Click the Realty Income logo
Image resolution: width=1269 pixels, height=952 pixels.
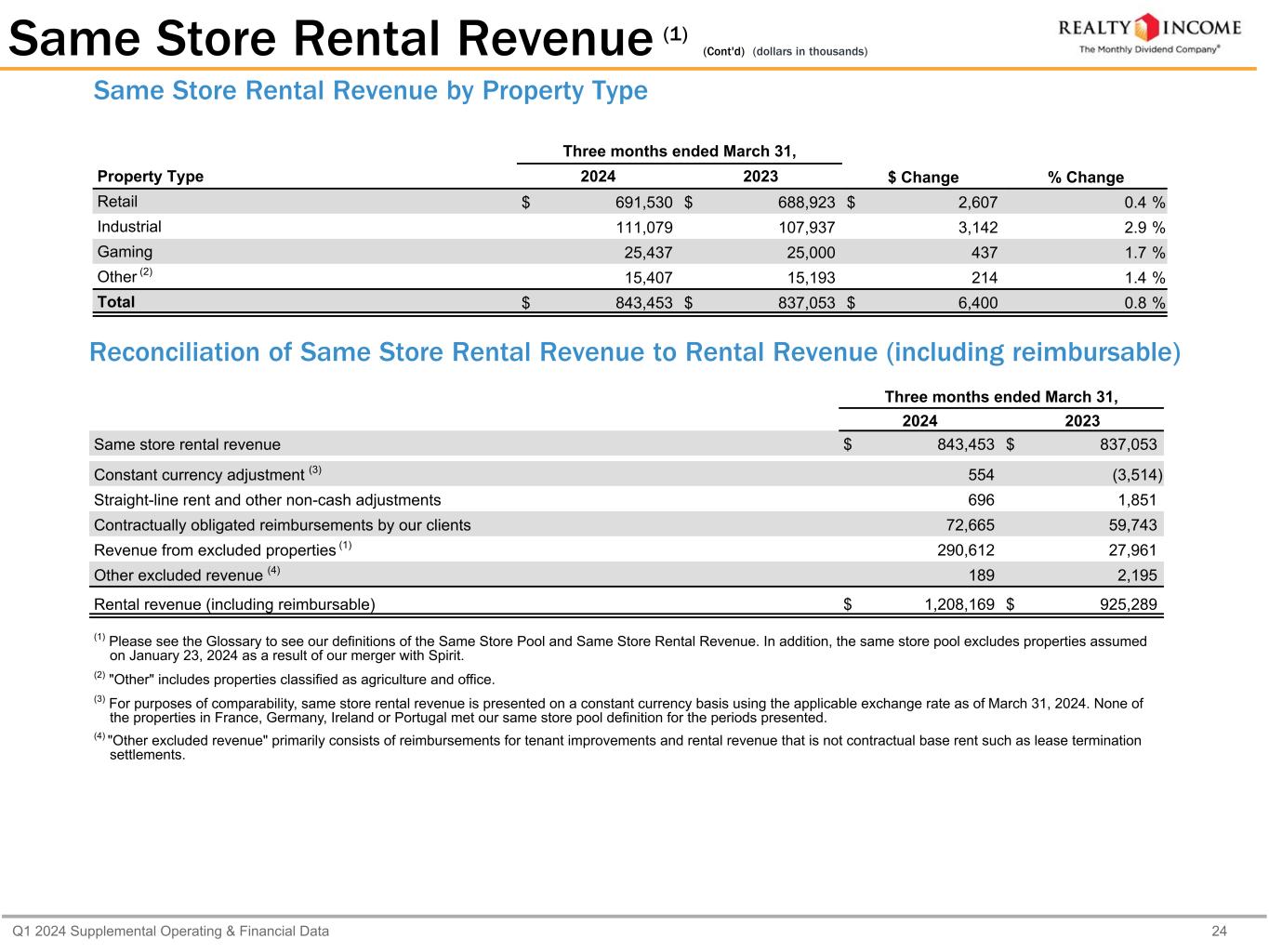[x=1151, y=32]
